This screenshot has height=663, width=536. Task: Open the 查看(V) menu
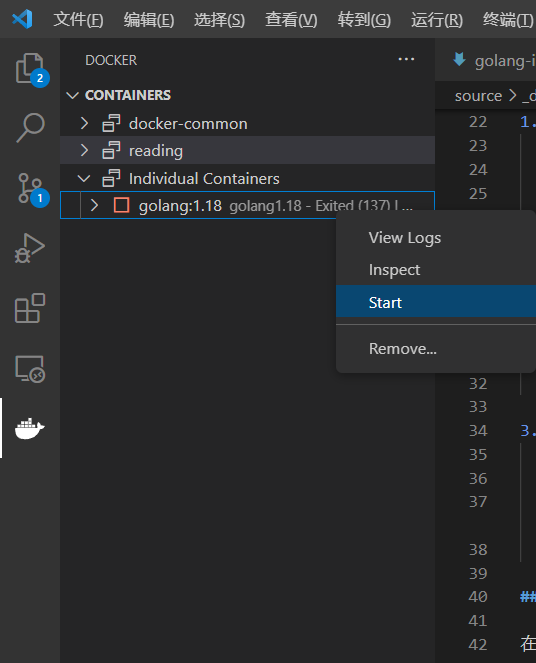pyautogui.click(x=291, y=19)
